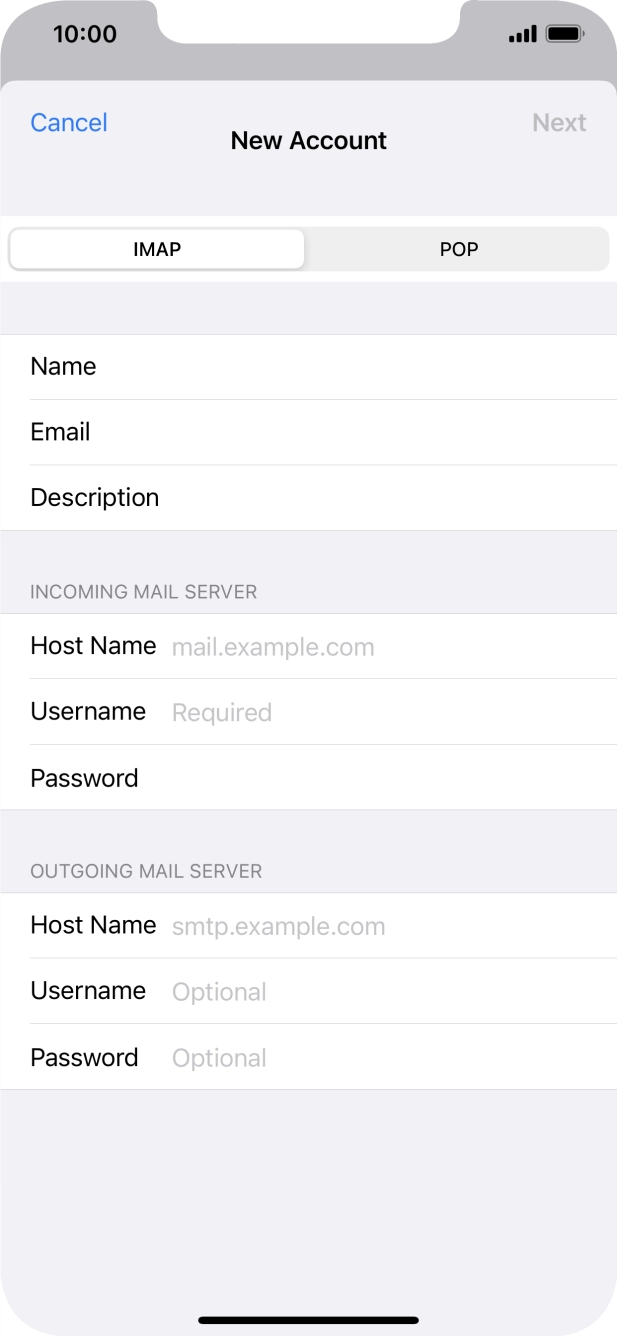Tap incoming mail server Password field
This screenshot has height=1336, width=617.
(380, 778)
